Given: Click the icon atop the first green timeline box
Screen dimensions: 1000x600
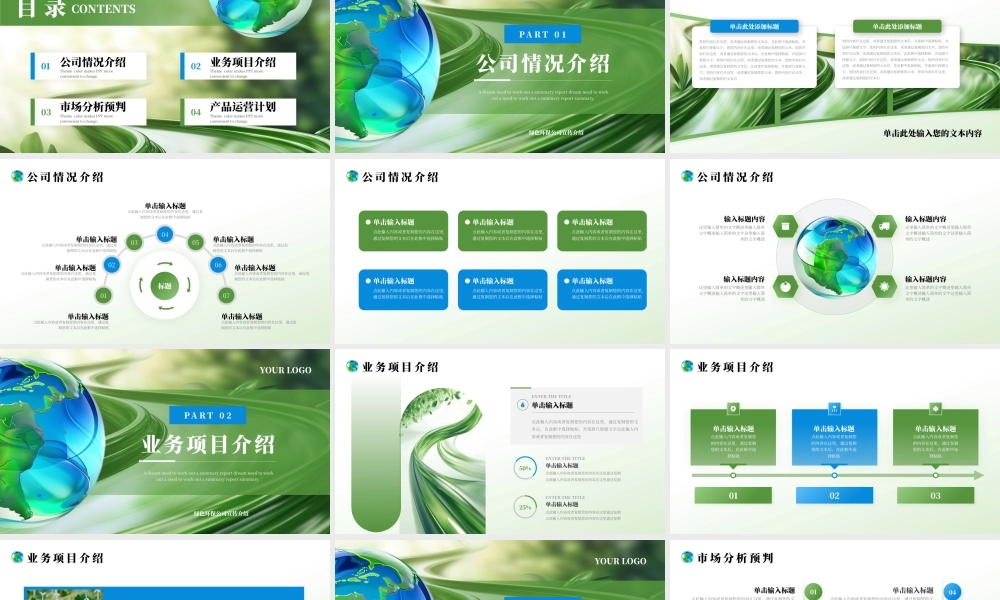Looking at the screenshot, I should (733, 408).
